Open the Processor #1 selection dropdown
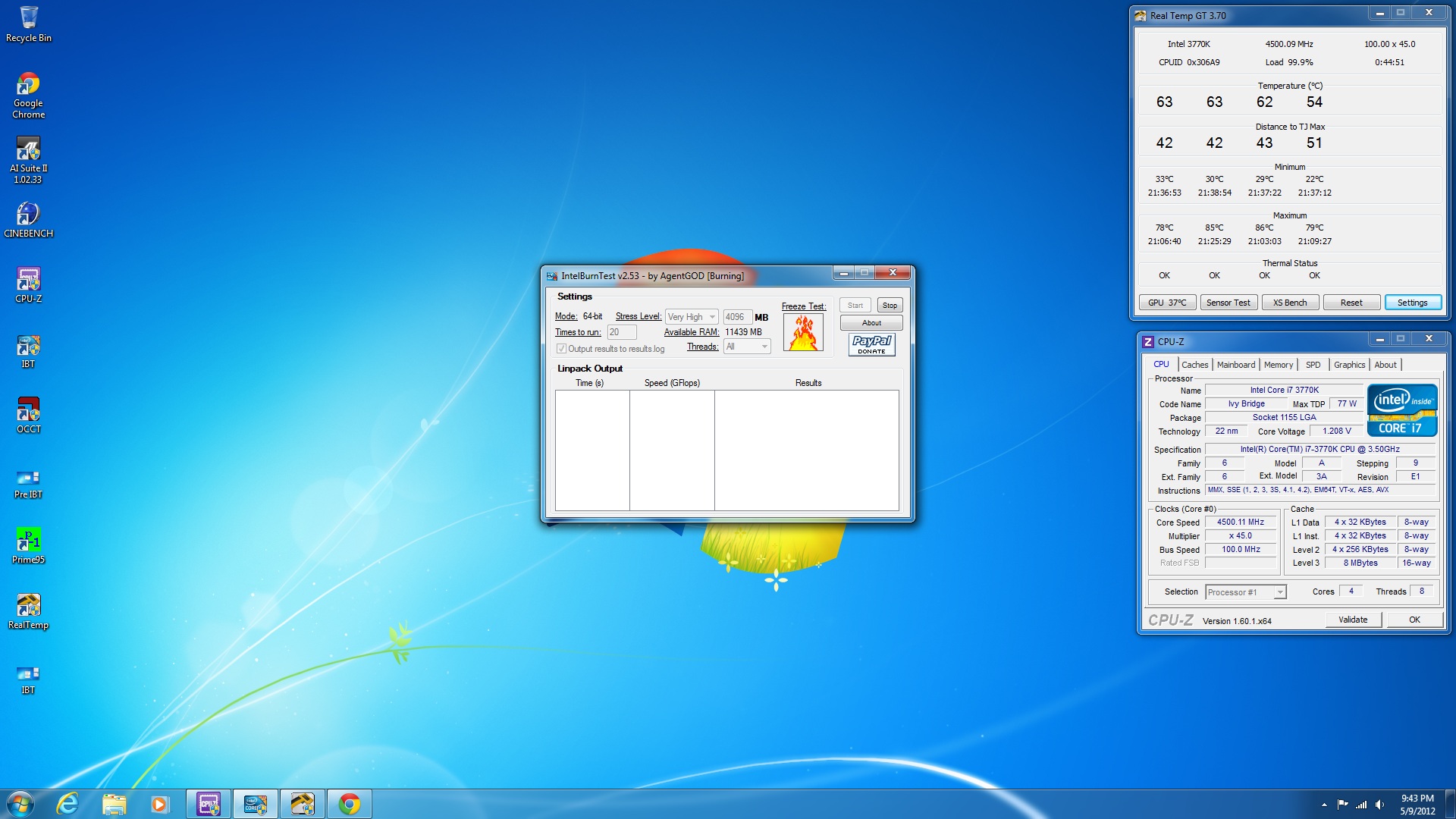This screenshot has height=819, width=1456. pos(1245,592)
